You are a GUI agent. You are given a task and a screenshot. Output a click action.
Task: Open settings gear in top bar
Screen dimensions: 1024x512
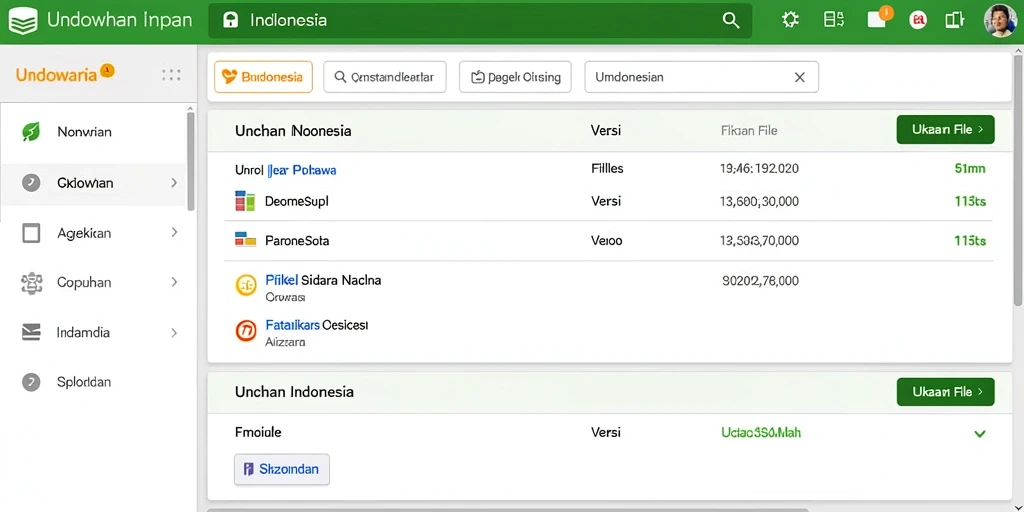pos(790,20)
